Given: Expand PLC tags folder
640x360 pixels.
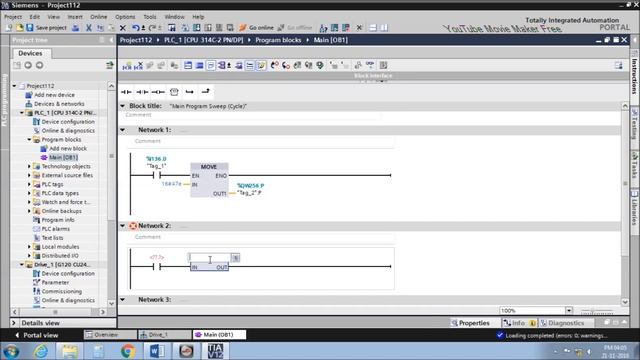Looking at the screenshot, I should (29, 184).
